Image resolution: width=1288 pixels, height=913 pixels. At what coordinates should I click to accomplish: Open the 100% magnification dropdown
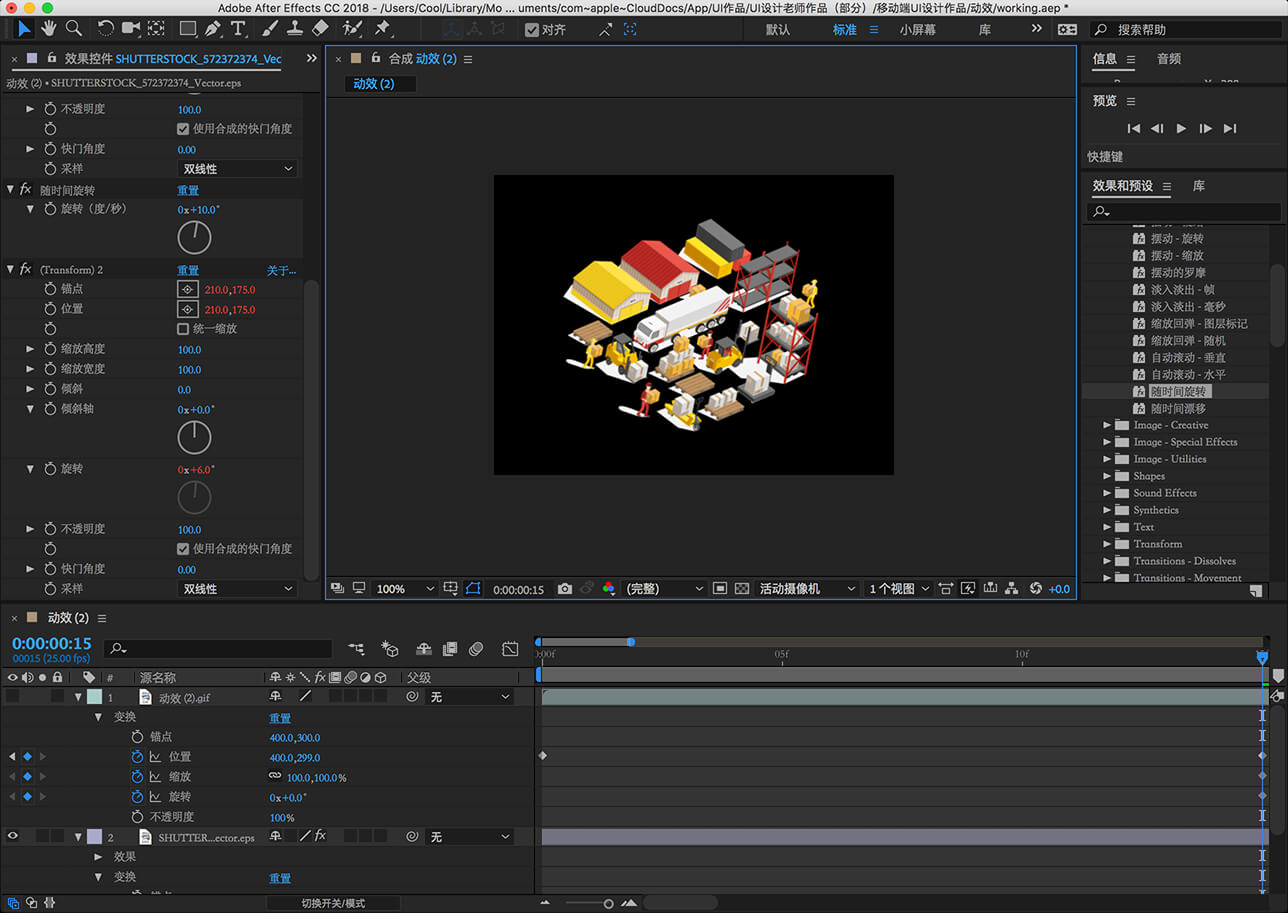tap(404, 589)
